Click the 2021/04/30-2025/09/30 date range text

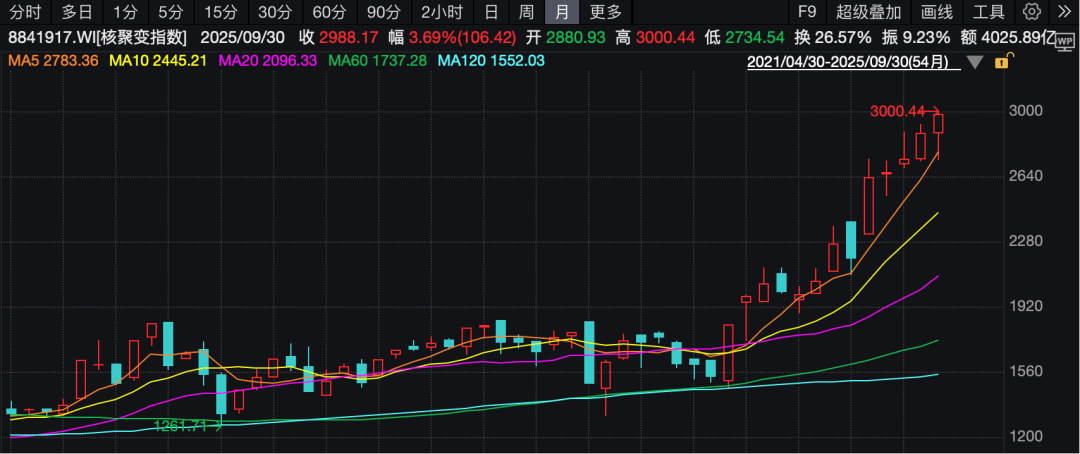point(854,62)
